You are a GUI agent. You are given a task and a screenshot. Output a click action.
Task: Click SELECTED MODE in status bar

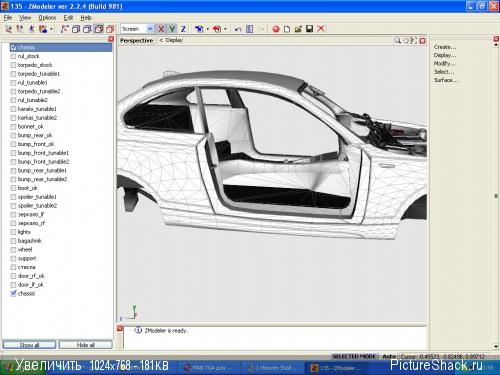[354, 356]
